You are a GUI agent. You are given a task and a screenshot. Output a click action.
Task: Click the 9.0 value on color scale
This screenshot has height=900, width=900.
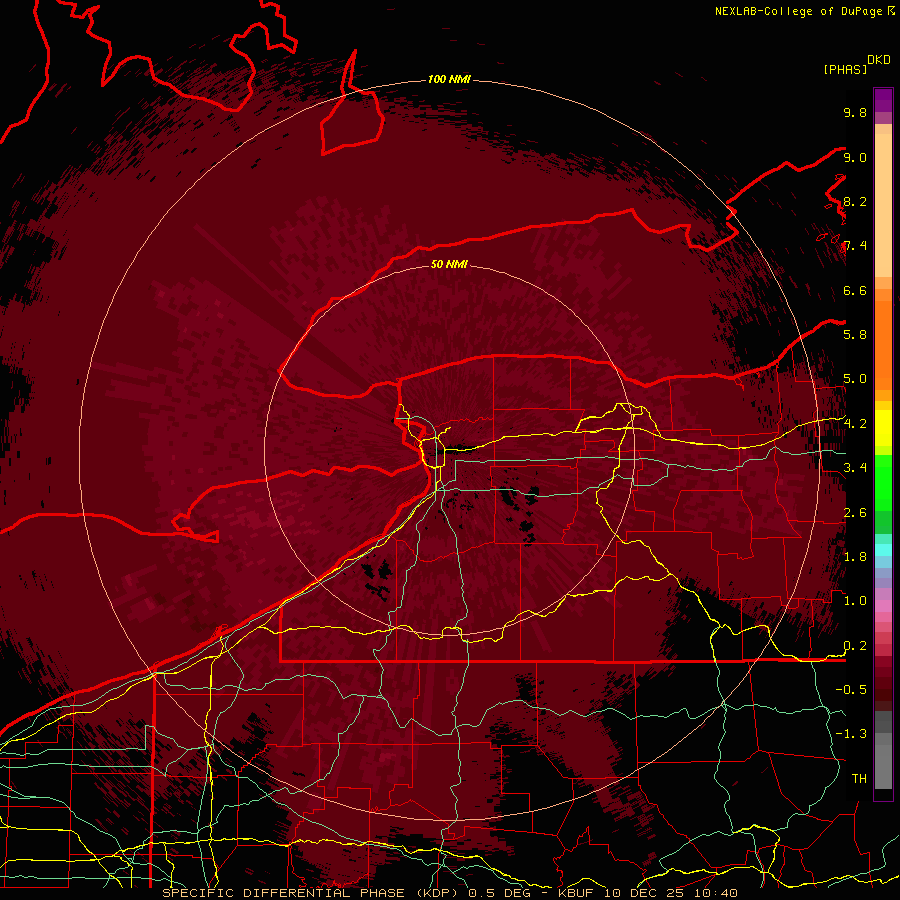pyautogui.click(x=855, y=157)
